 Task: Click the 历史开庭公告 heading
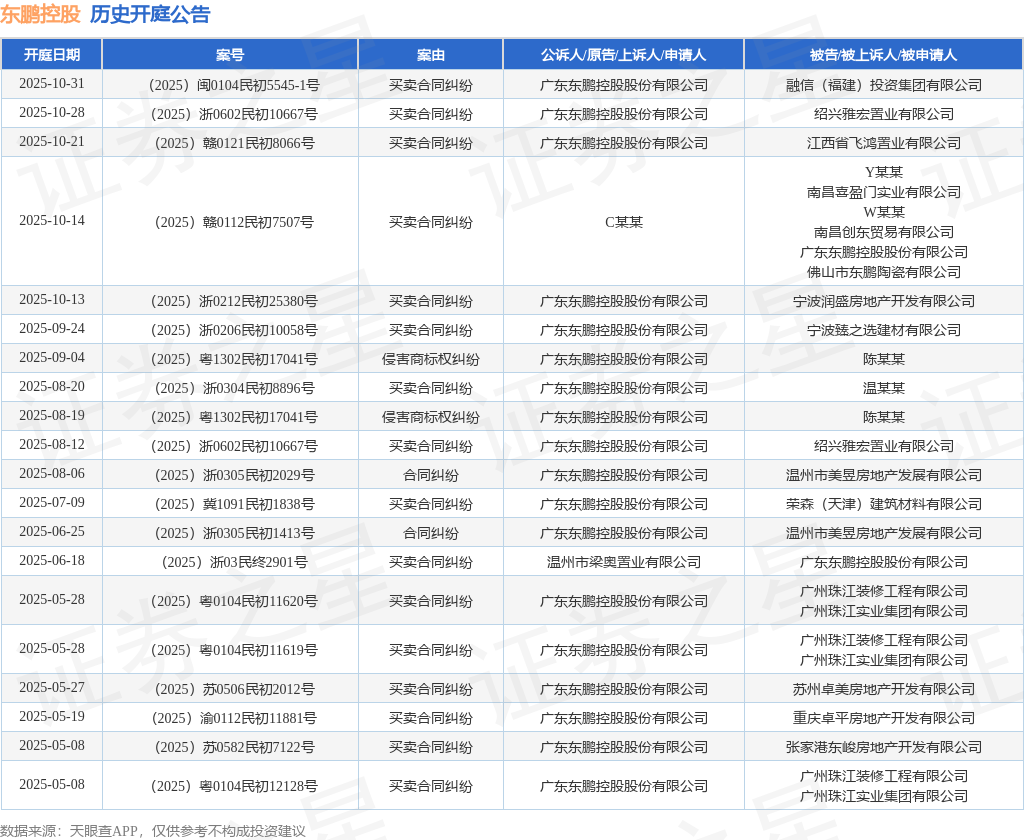point(150,14)
